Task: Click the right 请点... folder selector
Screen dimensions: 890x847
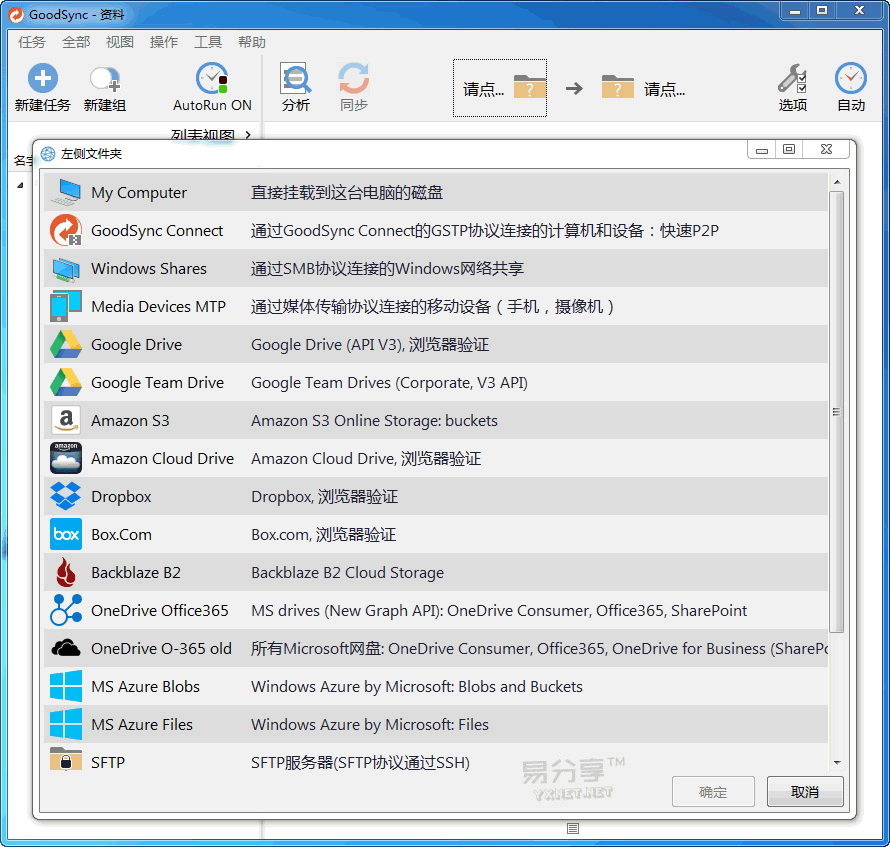Action: click(644, 88)
